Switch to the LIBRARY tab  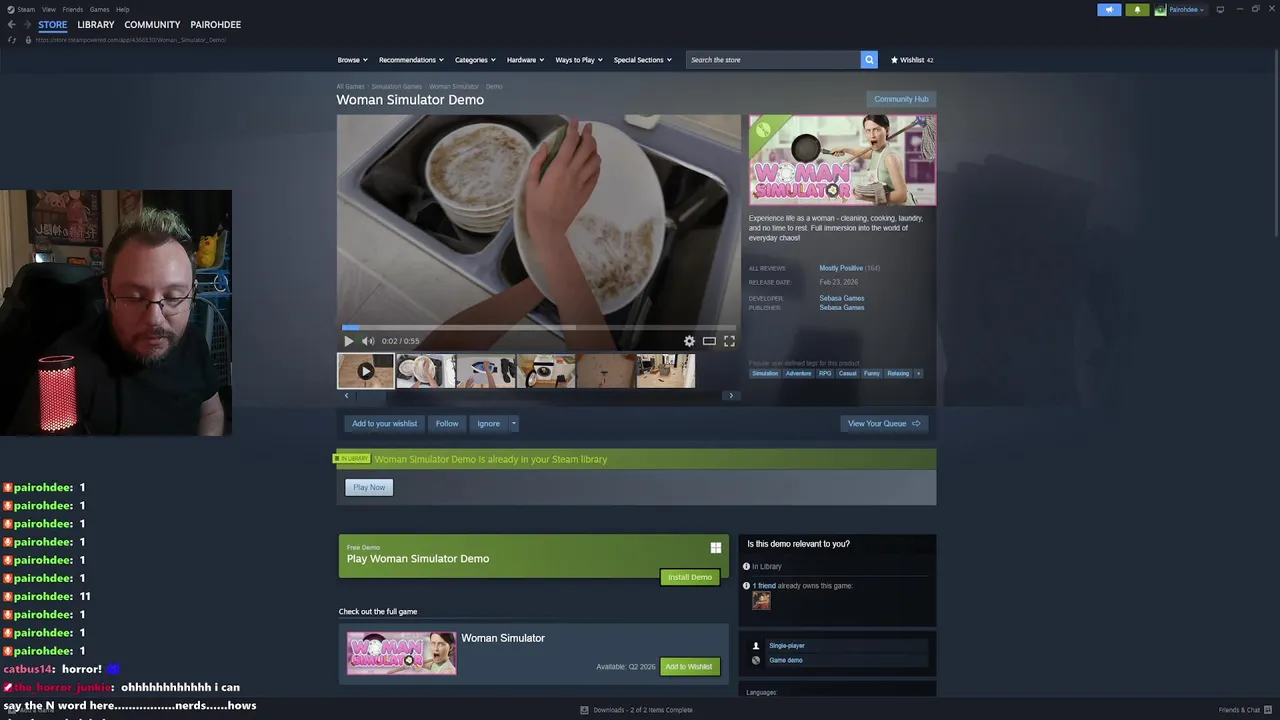click(x=96, y=24)
